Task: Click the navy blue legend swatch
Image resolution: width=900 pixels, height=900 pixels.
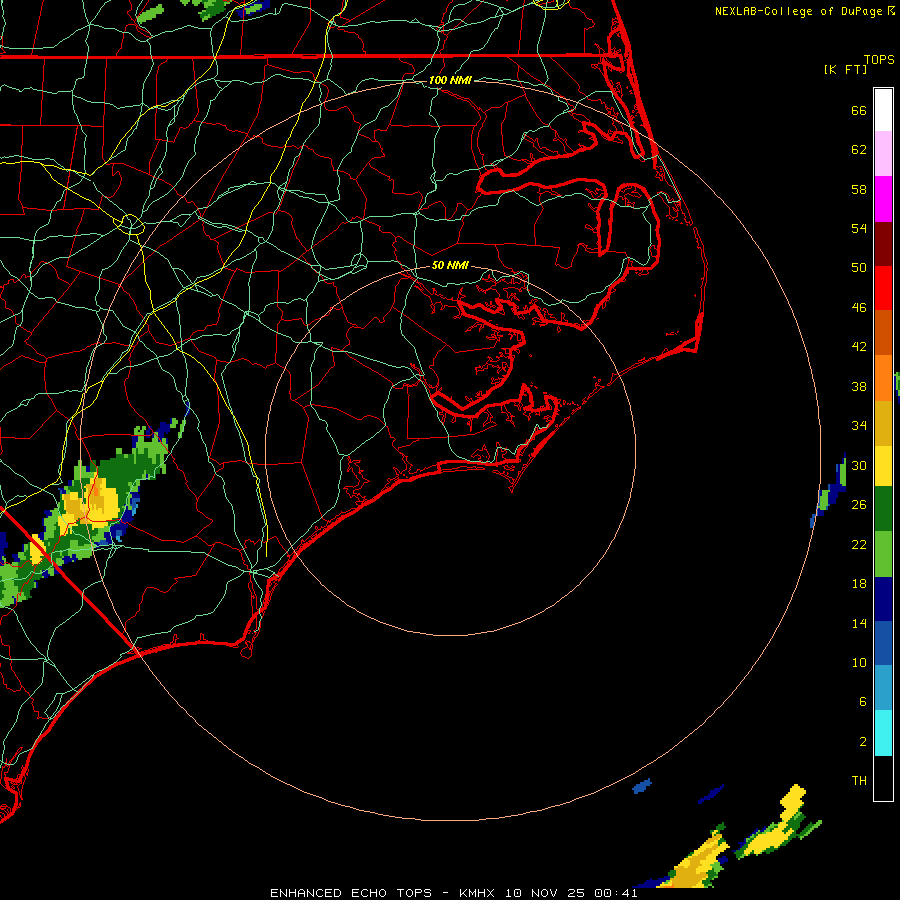Action: pyautogui.click(x=883, y=599)
